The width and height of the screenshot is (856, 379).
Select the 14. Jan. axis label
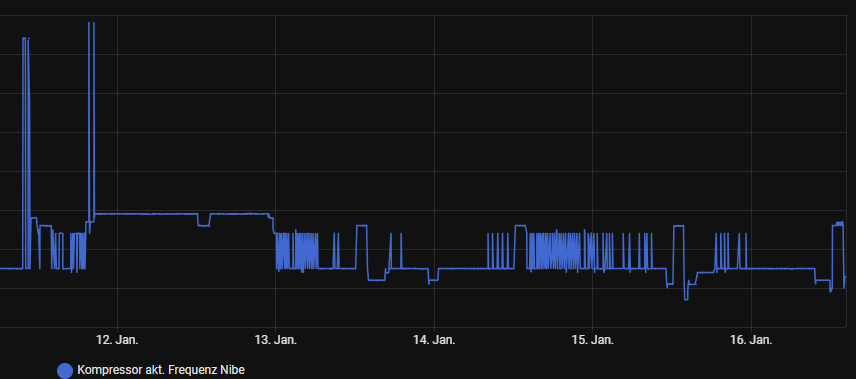point(434,340)
